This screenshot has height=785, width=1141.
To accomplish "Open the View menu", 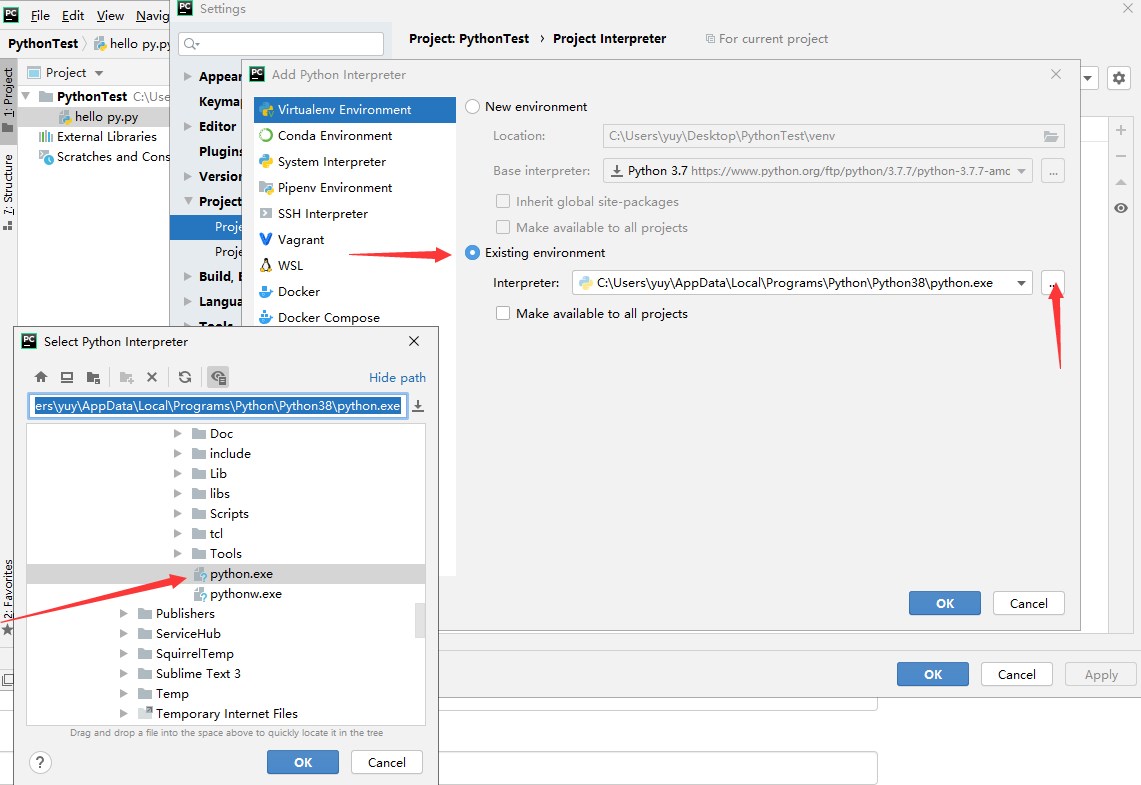I will click(x=110, y=15).
